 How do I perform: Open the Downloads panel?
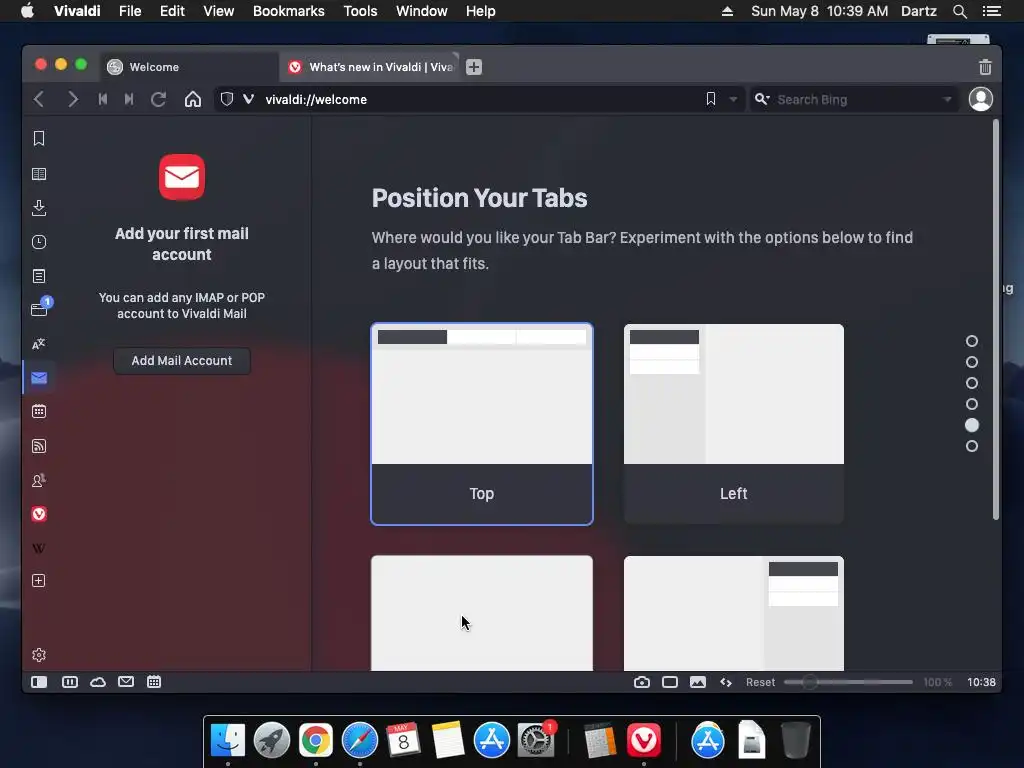[x=39, y=208]
